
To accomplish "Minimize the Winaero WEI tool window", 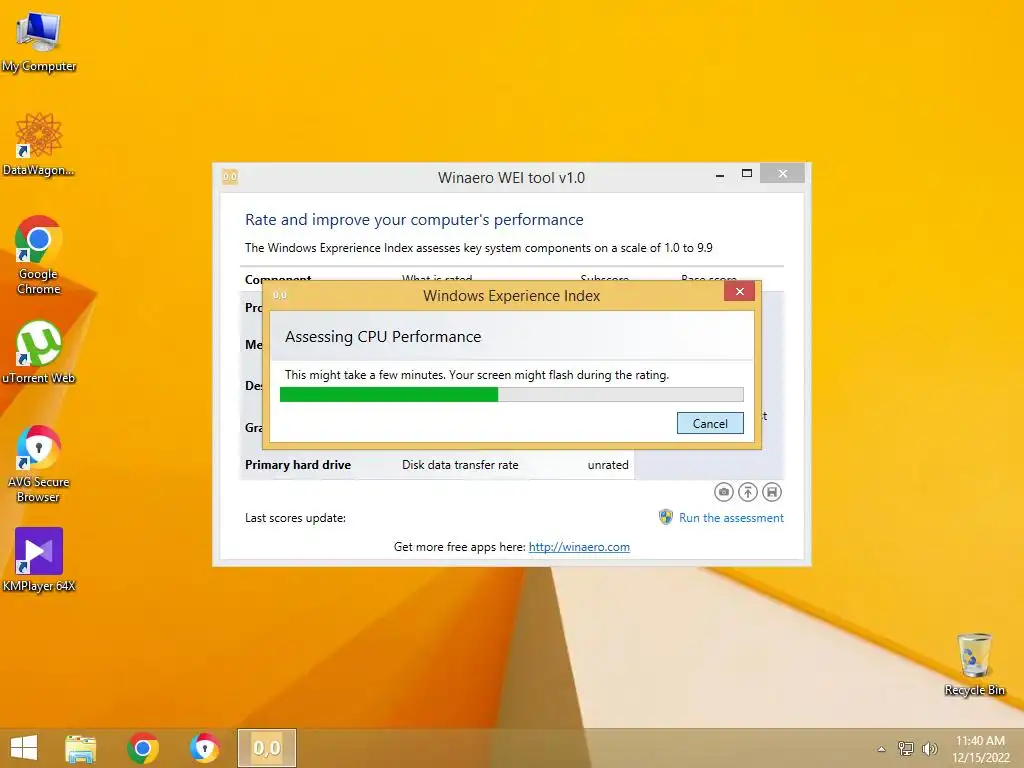I will [x=720, y=174].
